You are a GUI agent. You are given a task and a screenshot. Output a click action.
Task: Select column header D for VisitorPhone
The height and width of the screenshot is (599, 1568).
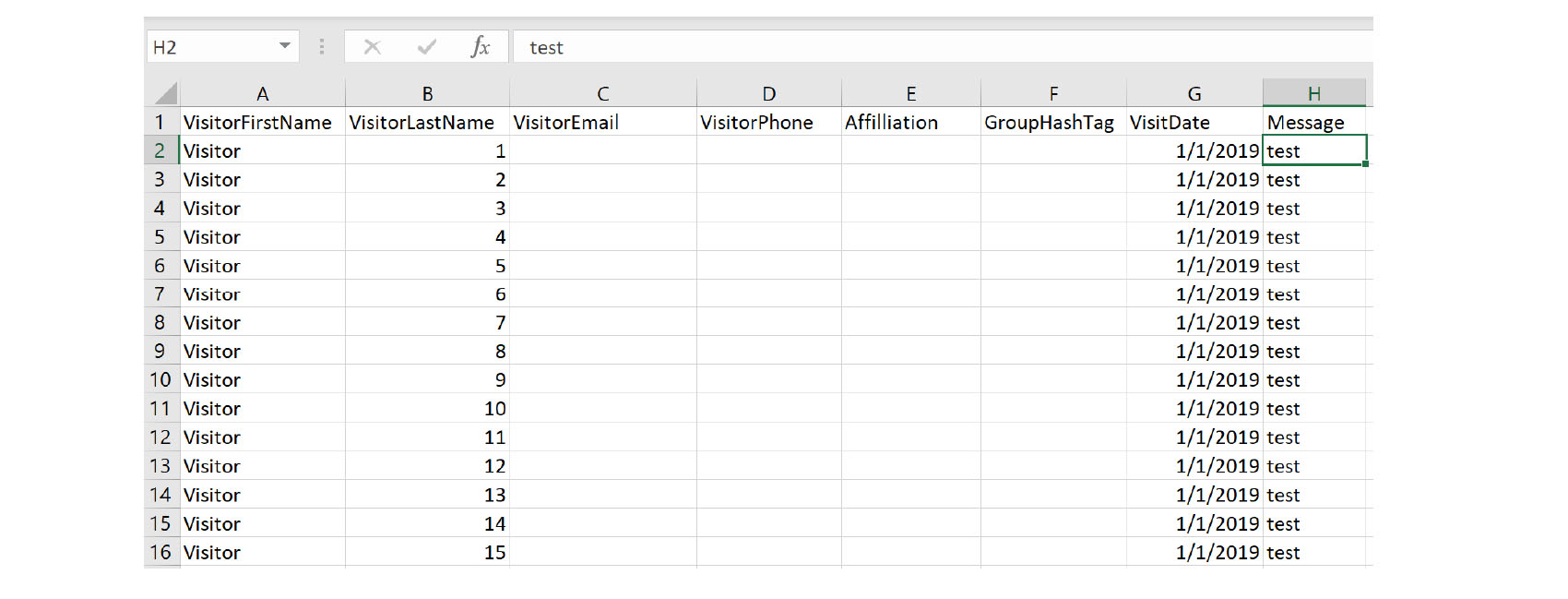[x=768, y=92]
